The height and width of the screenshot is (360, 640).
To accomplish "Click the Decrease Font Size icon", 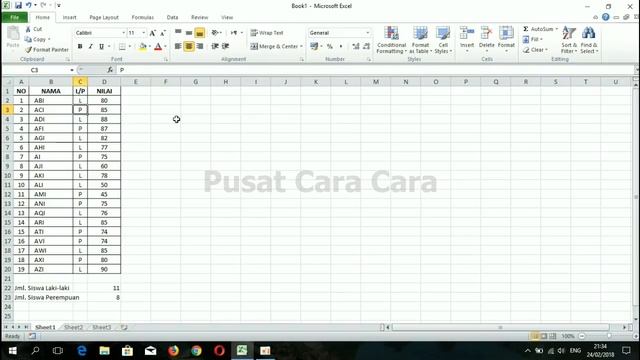I will click(x=162, y=33).
